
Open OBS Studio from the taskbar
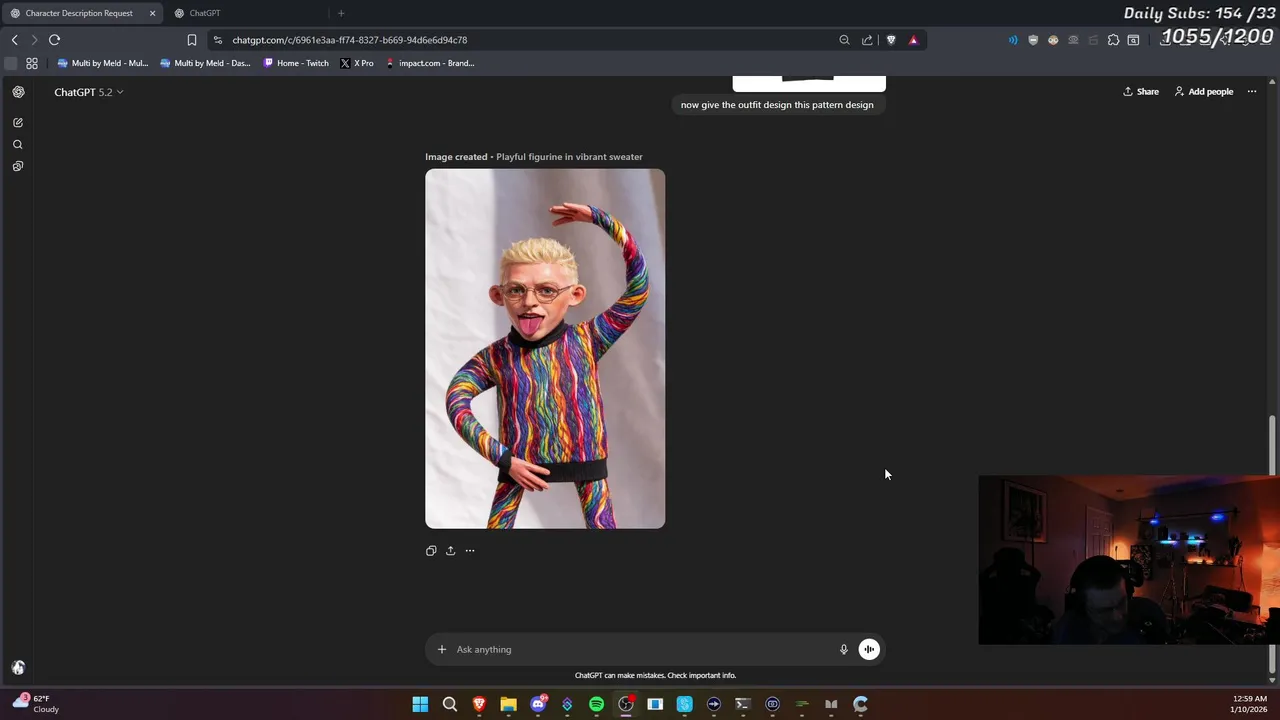click(626, 704)
